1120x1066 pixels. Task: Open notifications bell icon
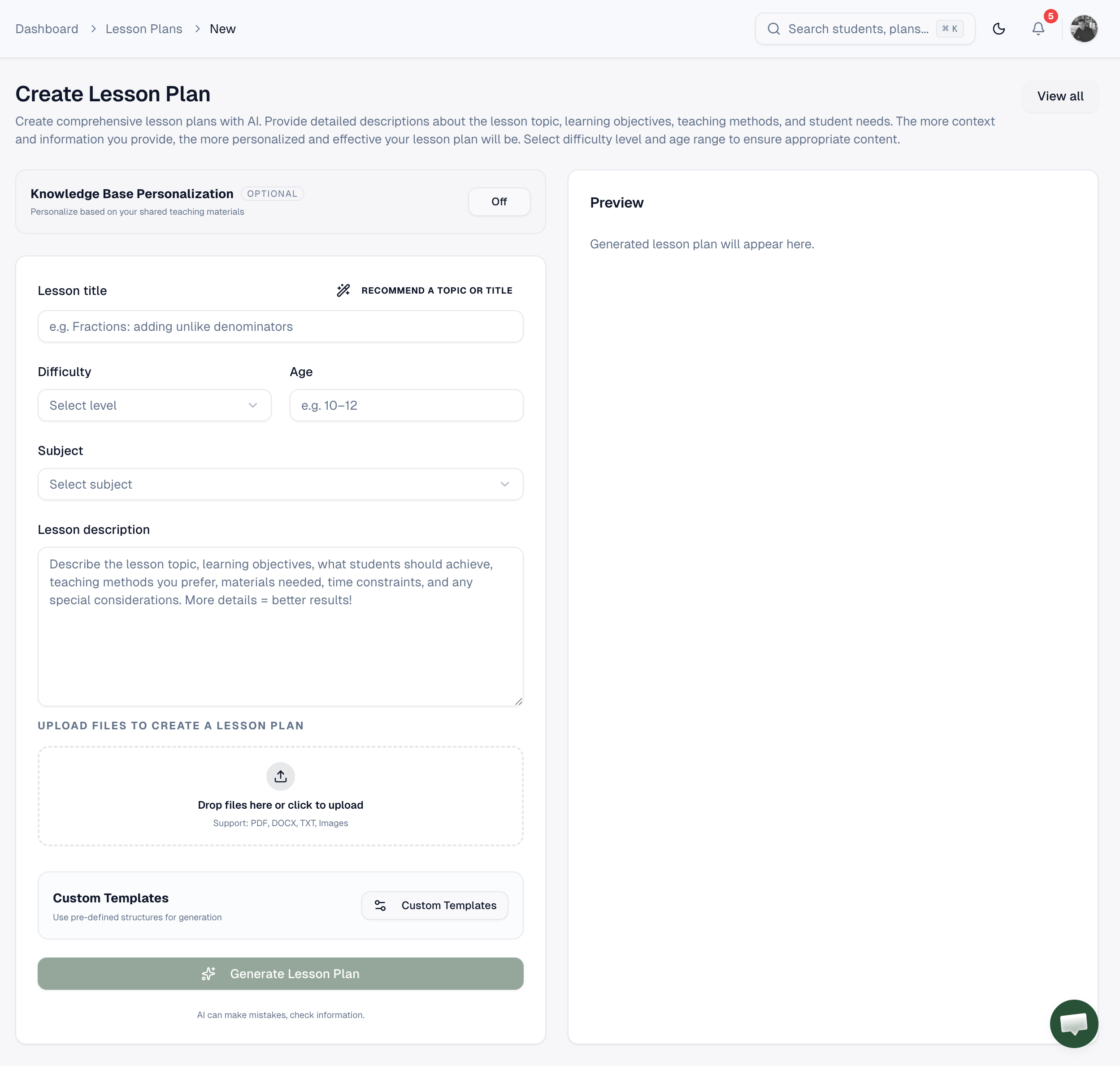tap(1038, 29)
